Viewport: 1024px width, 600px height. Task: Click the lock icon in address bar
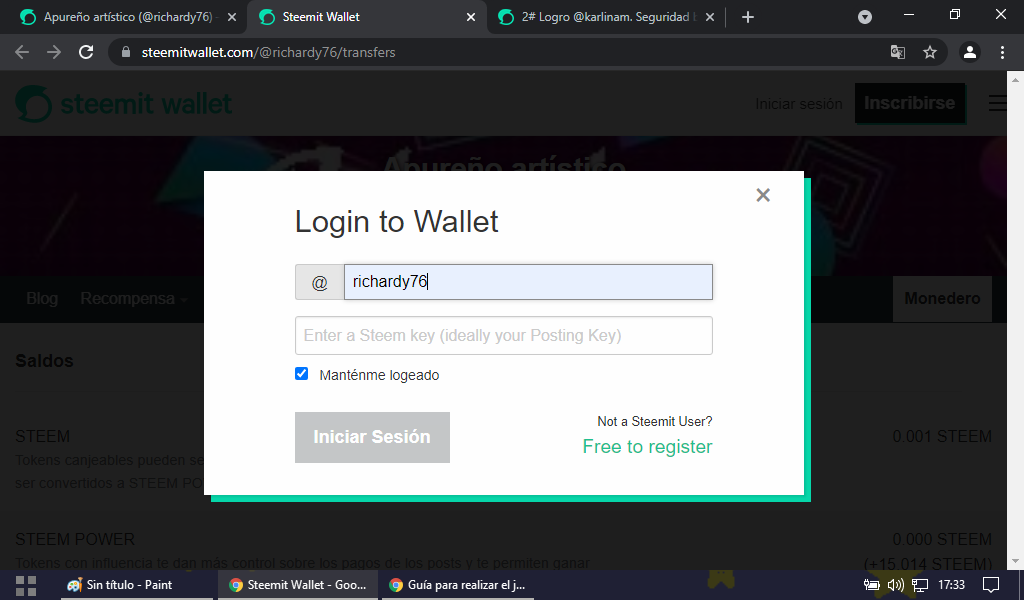tap(126, 52)
